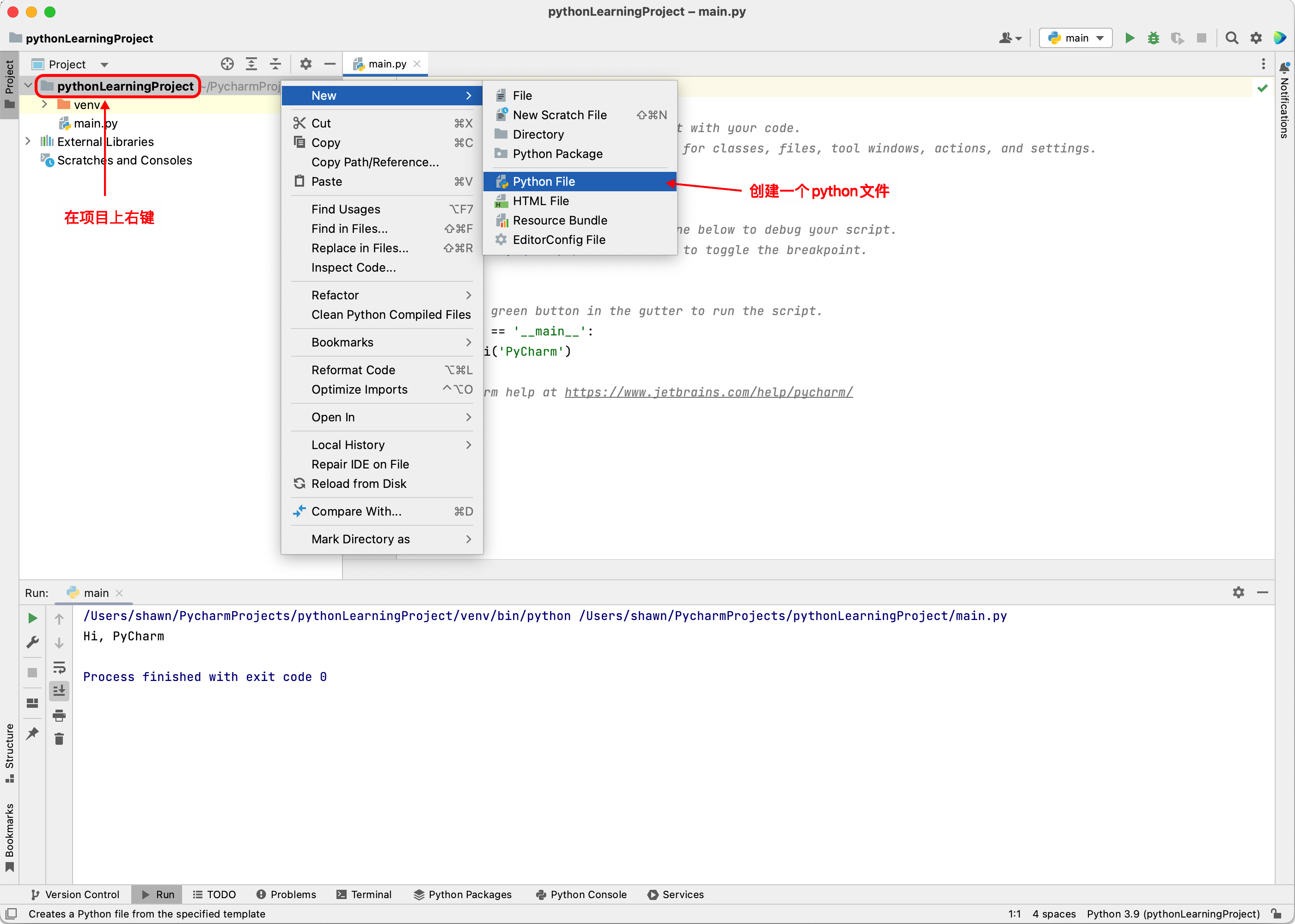Viewport: 1295px width, 924px height.
Task: Choose Reformat Code from context menu
Action: [353, 370]
